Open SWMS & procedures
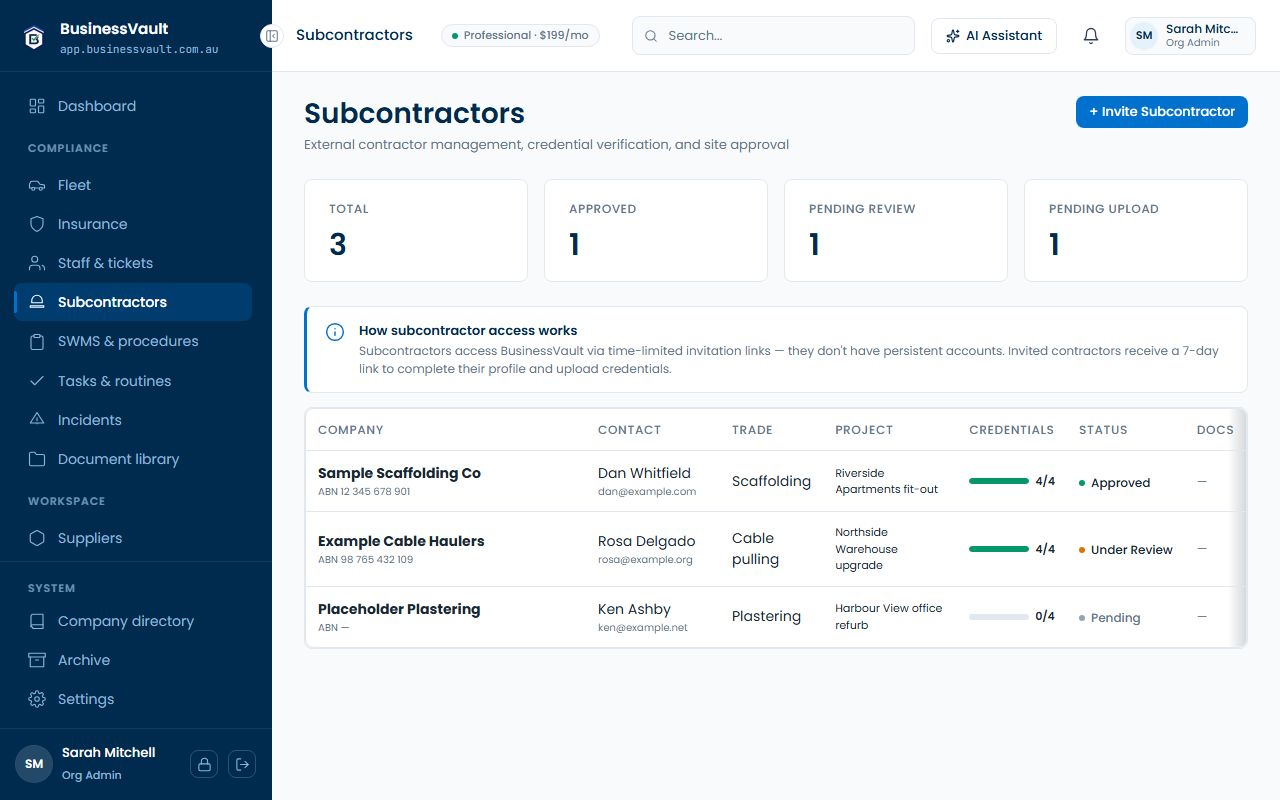 click(133, 341)
